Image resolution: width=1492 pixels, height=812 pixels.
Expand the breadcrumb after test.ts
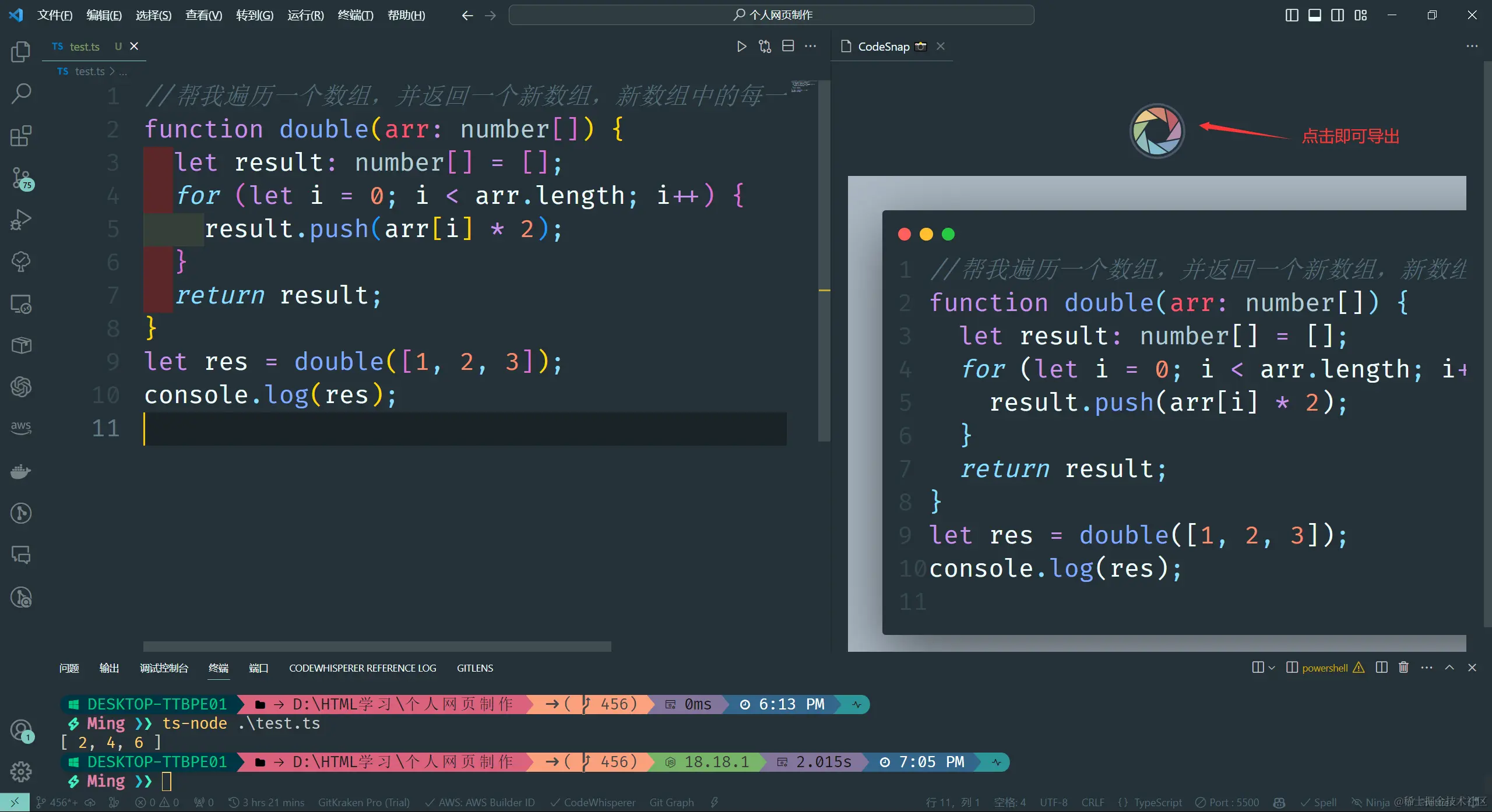point(123,72)
